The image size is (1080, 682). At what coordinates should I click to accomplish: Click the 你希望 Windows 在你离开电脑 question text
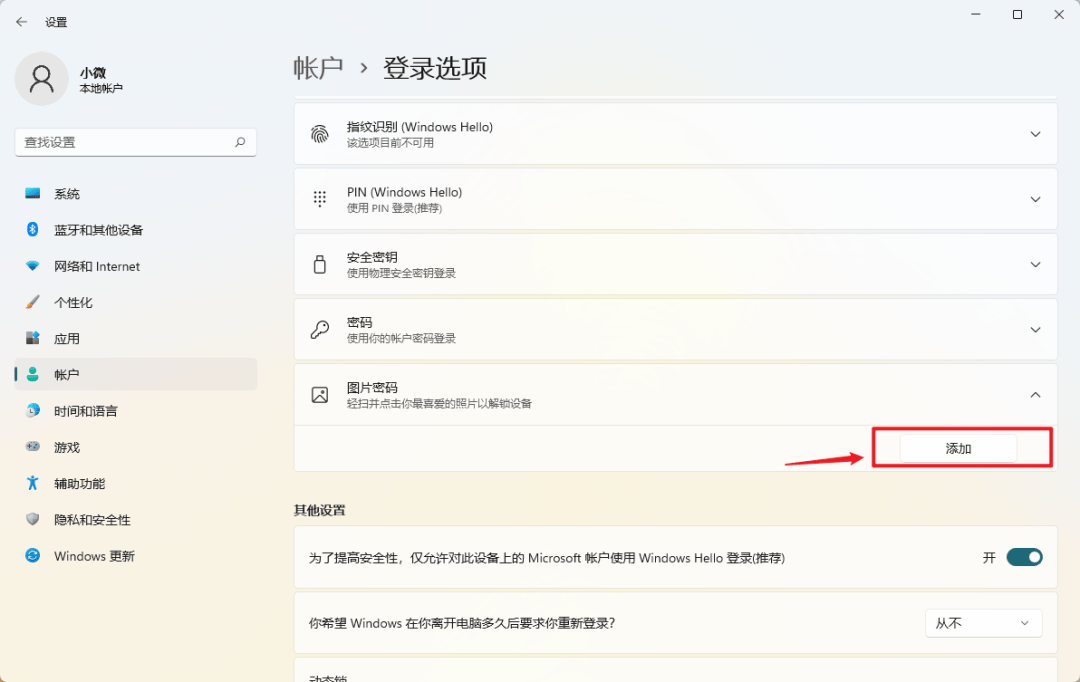coord(461,623)
